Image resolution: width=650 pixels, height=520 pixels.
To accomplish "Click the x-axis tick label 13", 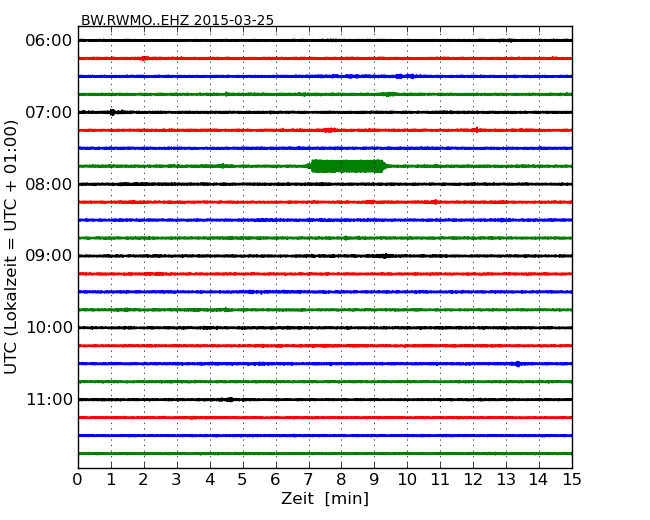I will point(506,480).
